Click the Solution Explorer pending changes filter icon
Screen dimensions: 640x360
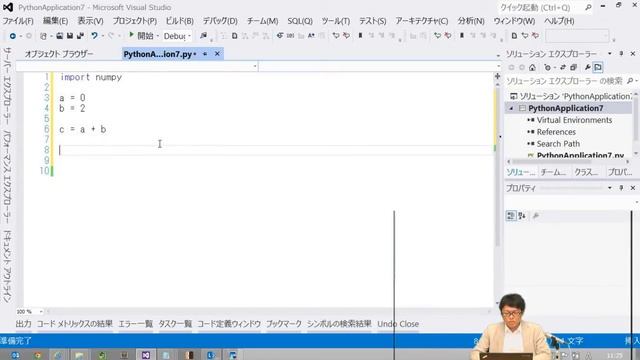coord(547,67)
